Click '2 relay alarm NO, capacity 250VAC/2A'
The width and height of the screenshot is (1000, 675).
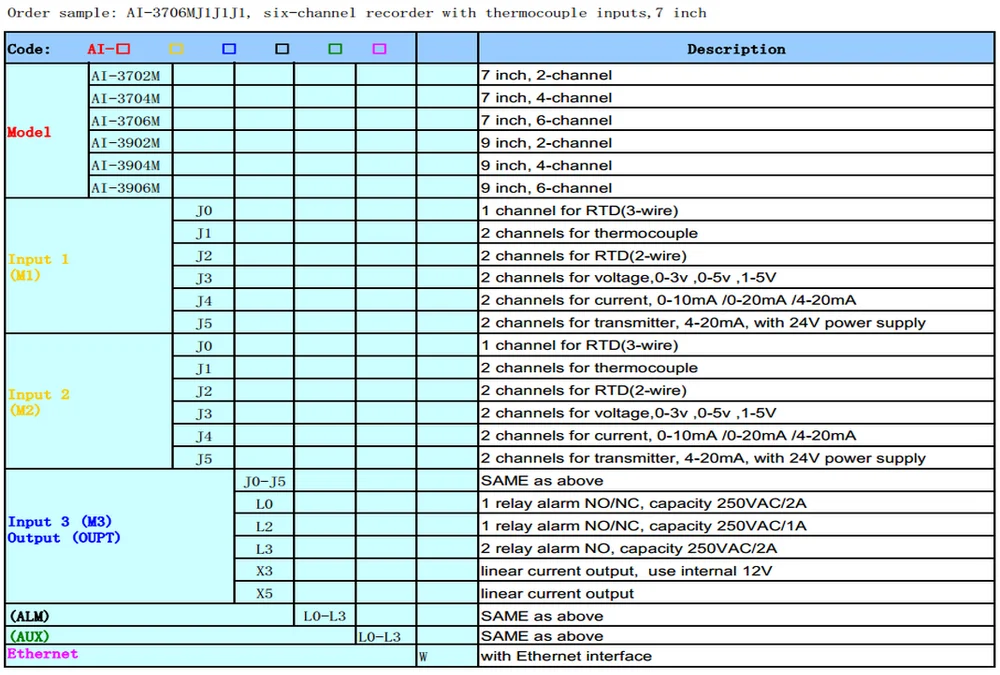pyautogui.click(x=629, y=549)
